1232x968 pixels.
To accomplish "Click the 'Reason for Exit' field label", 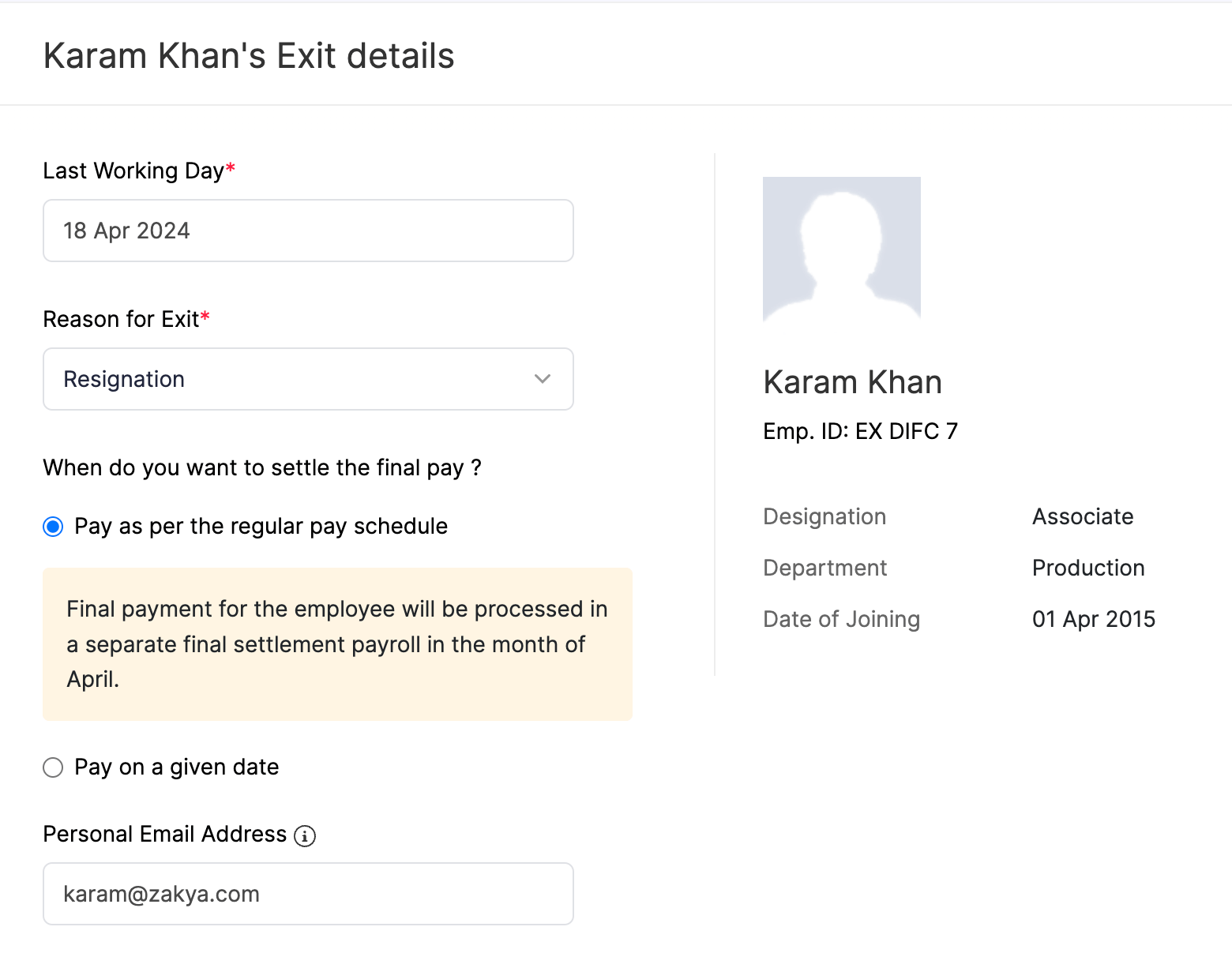I will [x=121, y=319].
